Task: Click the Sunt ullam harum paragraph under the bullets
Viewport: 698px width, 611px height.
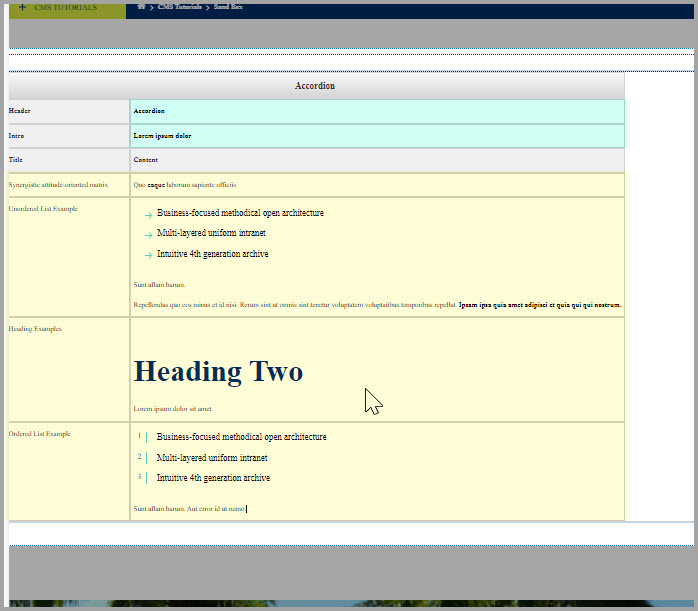Action: coord(159,285)
